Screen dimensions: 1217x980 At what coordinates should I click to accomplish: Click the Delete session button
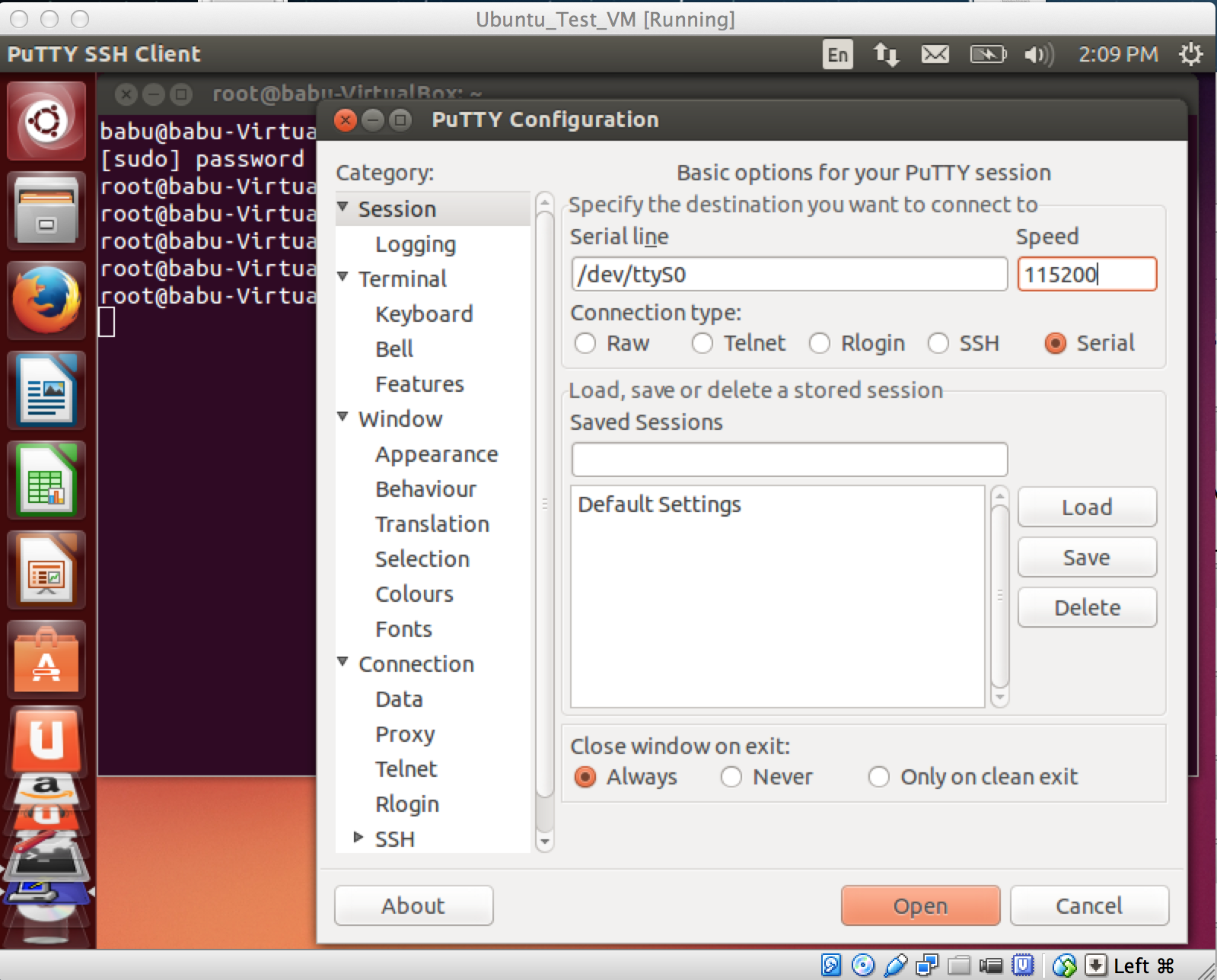tap(1087, 608)
